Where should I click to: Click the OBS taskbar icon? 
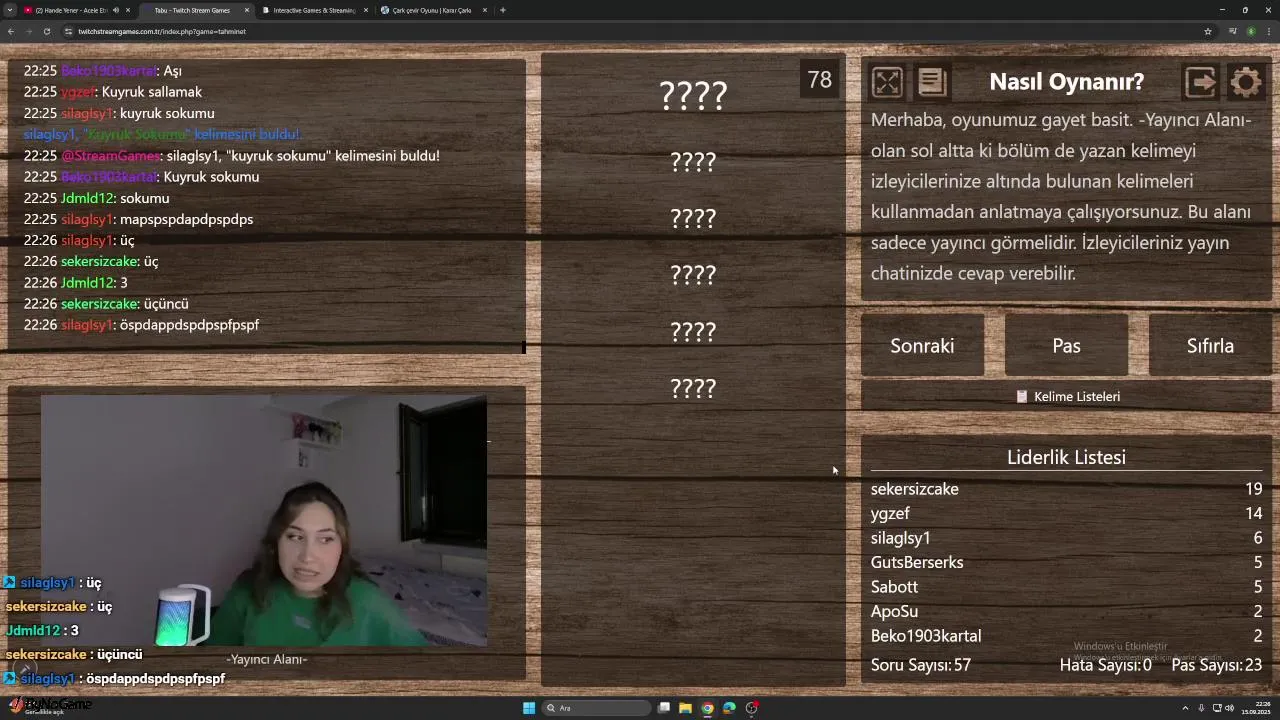[752, 708]
